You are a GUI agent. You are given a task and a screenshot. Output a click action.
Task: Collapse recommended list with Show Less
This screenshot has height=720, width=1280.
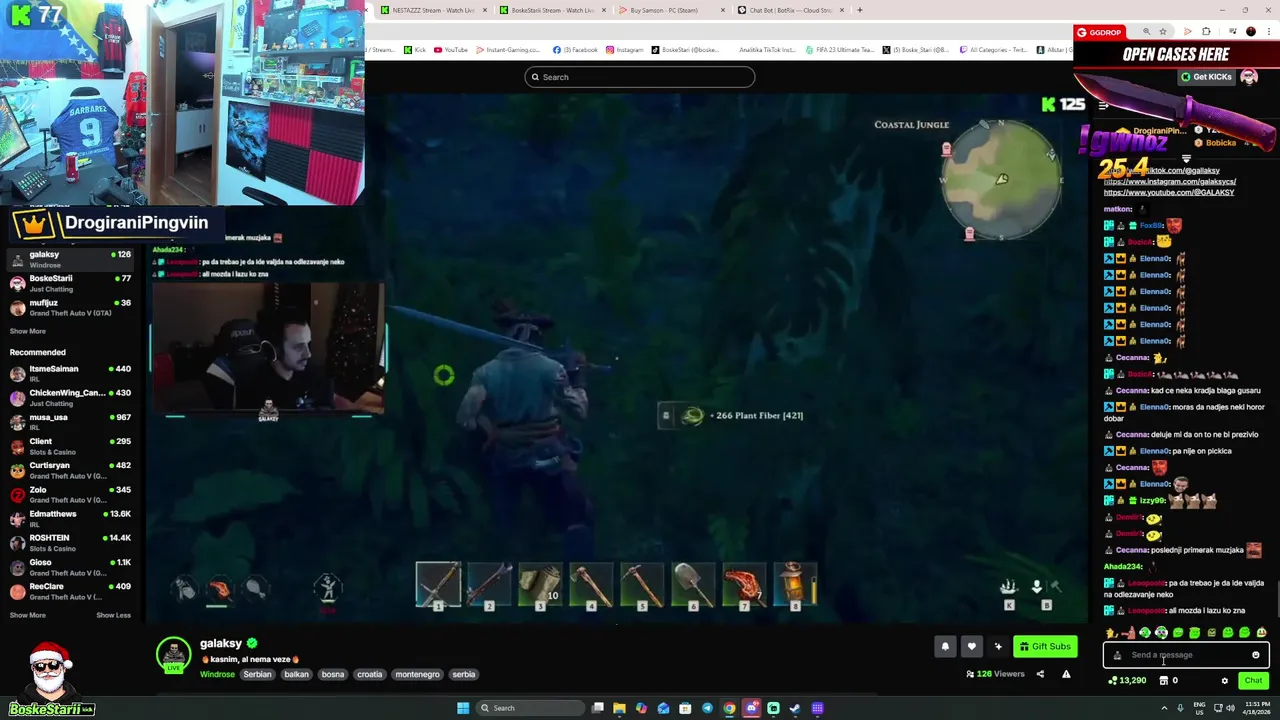(x=113, y=615)
